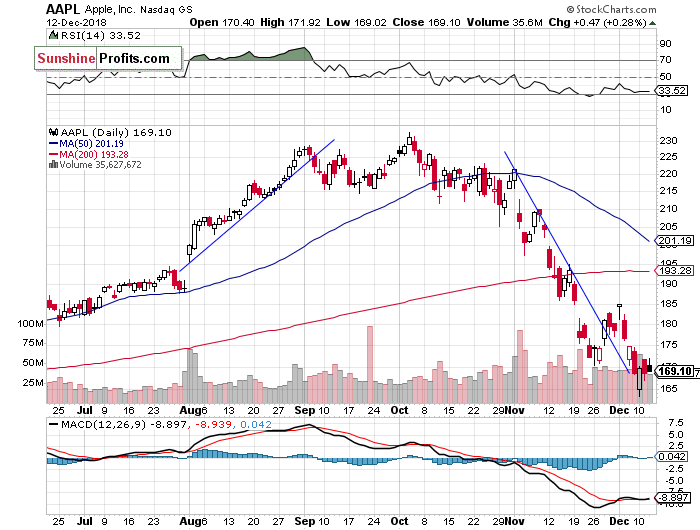Click the 230 price axis label

point(668,141)
